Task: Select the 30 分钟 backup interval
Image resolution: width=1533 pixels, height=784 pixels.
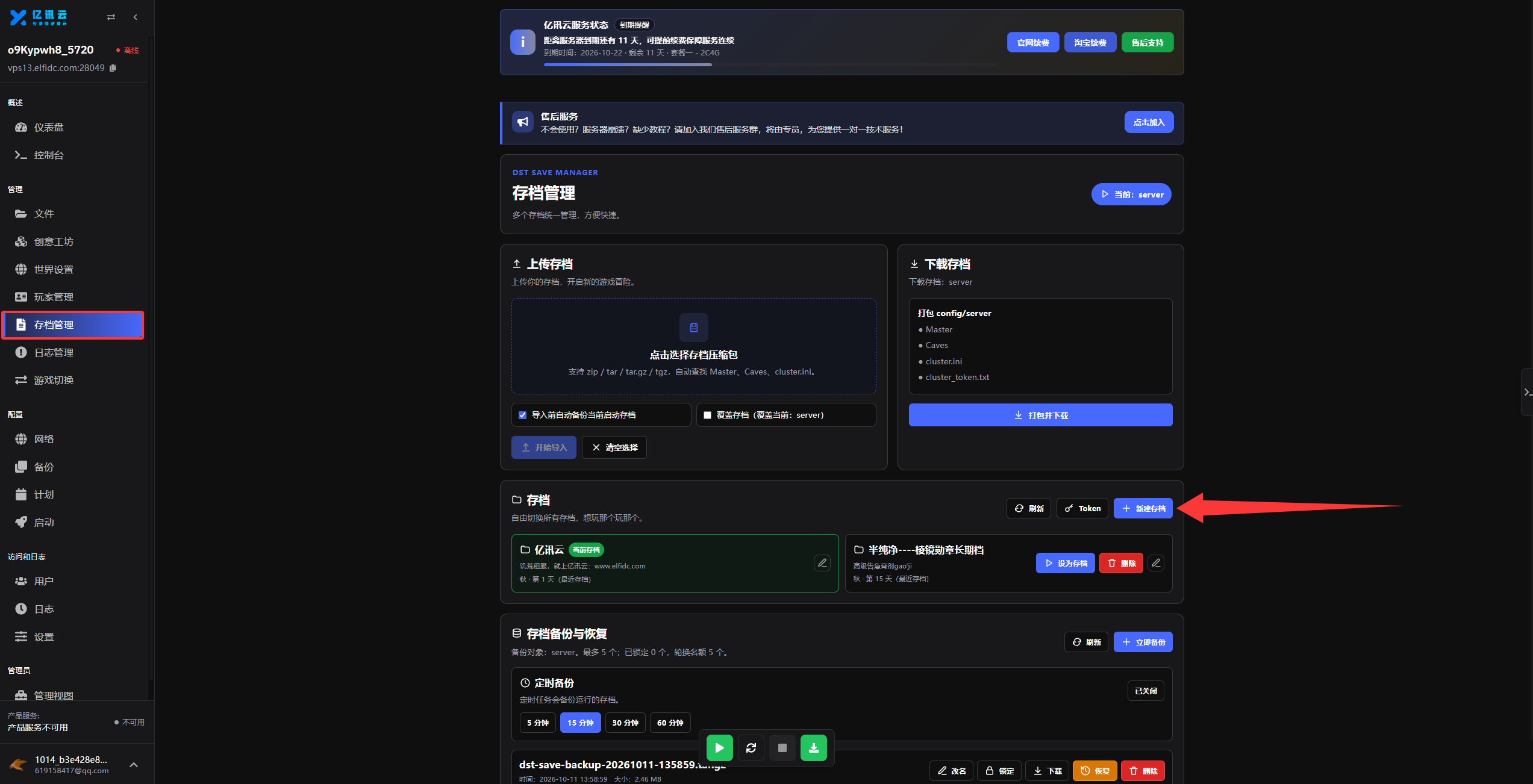Action: (625, 723)
